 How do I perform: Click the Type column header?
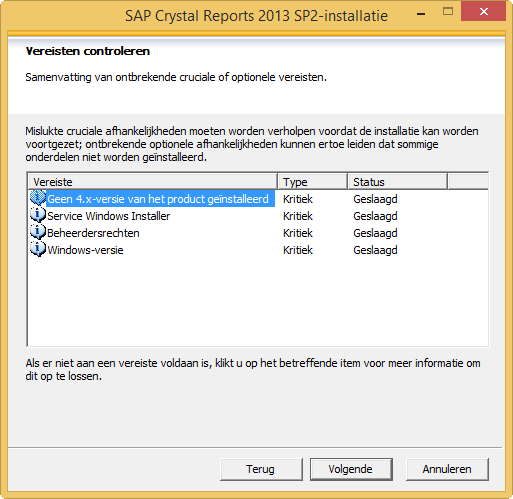coord(312,182)
